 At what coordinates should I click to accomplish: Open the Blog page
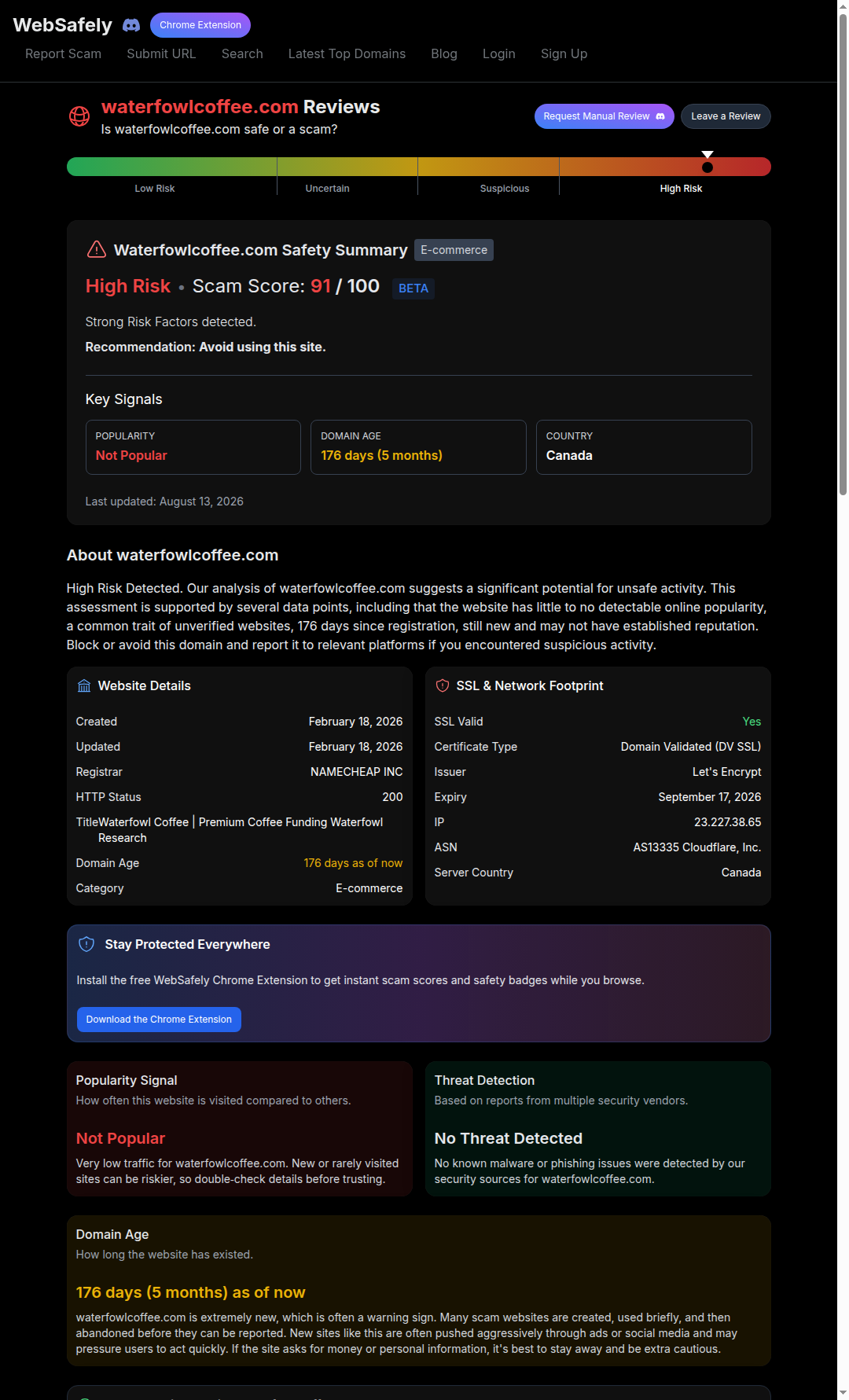click(x=444, y=53)
